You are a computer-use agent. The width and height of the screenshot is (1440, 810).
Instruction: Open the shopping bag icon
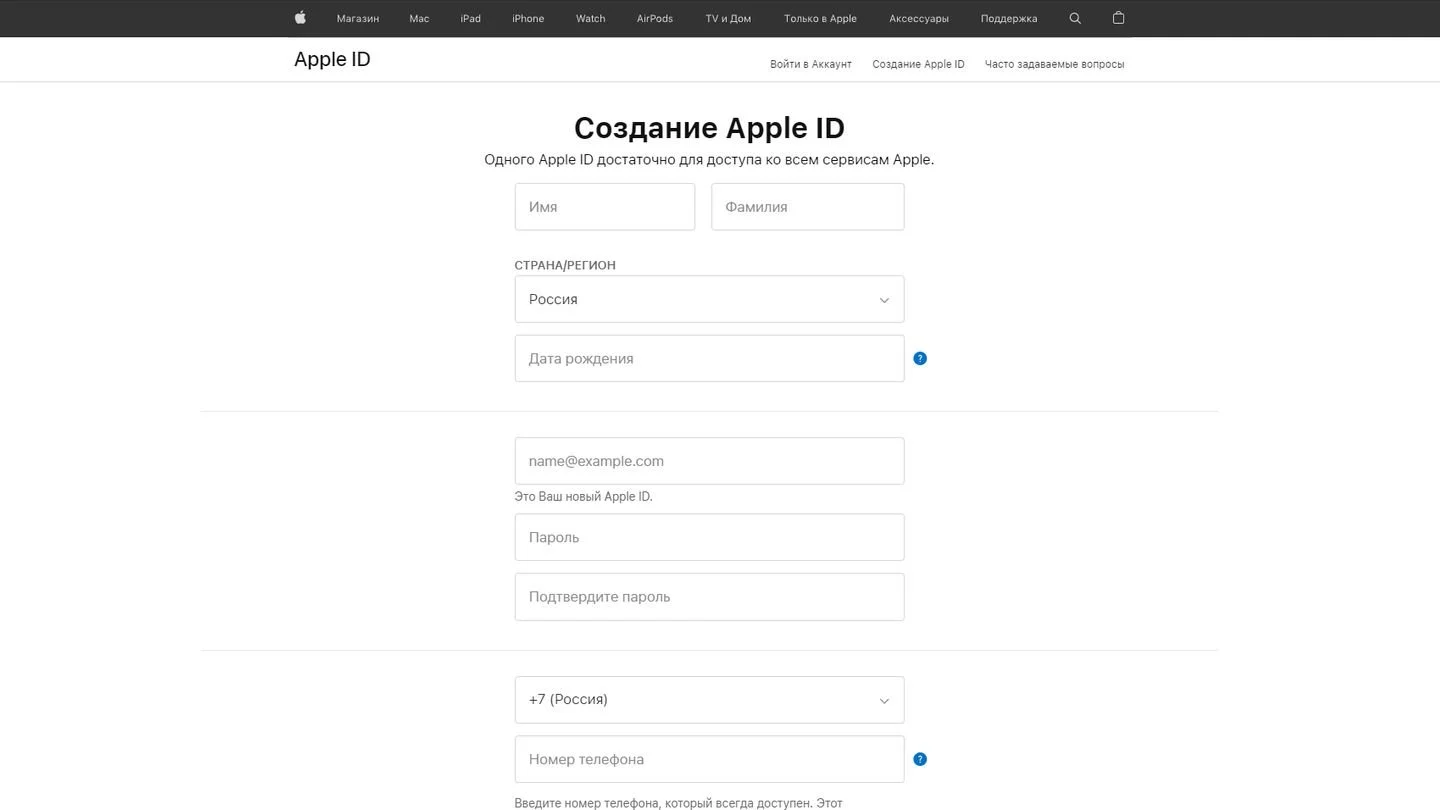[1118, 18]
